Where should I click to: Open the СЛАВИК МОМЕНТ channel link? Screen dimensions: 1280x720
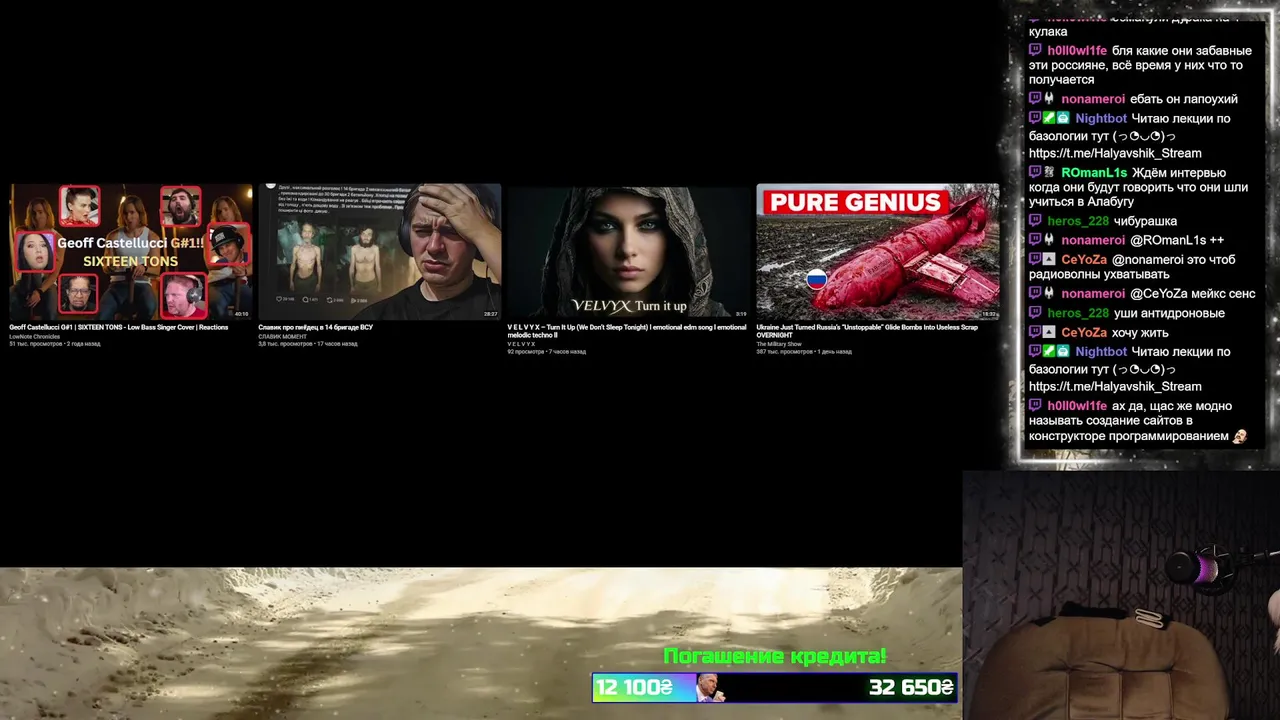283,336
